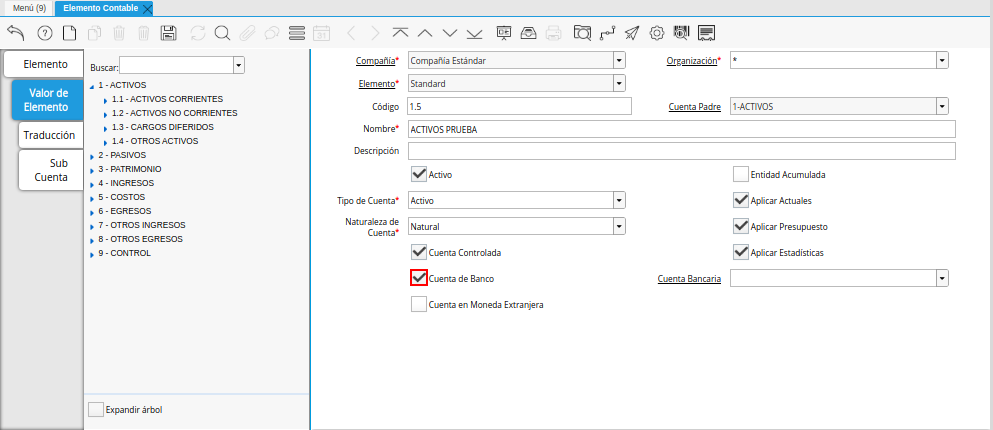Select 5 - COSTOS in the tree
The height and width of the screenshot is (430, 993).
(x=121, y=197)
